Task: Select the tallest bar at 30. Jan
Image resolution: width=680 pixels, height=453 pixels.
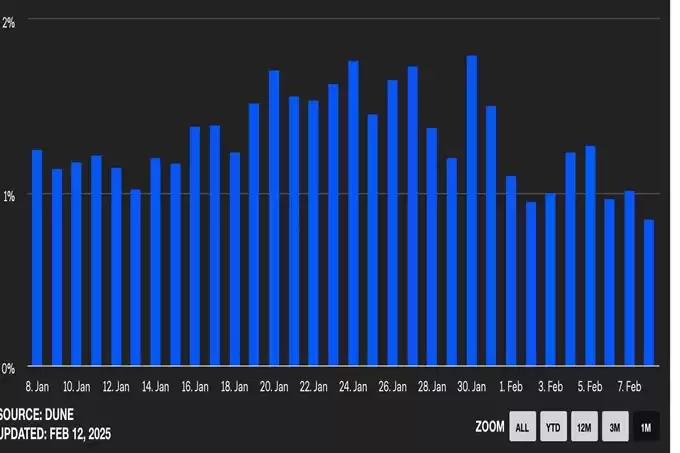Action: click(x=472, y=210)
